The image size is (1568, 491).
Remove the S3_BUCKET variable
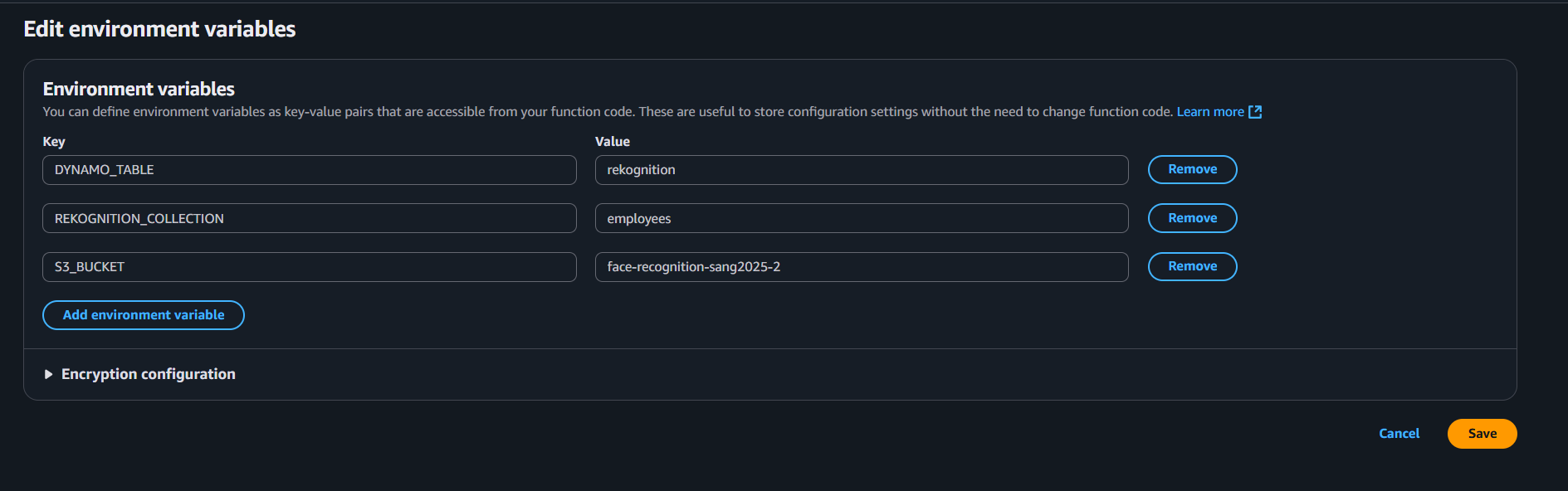(x=1192, y=266)
